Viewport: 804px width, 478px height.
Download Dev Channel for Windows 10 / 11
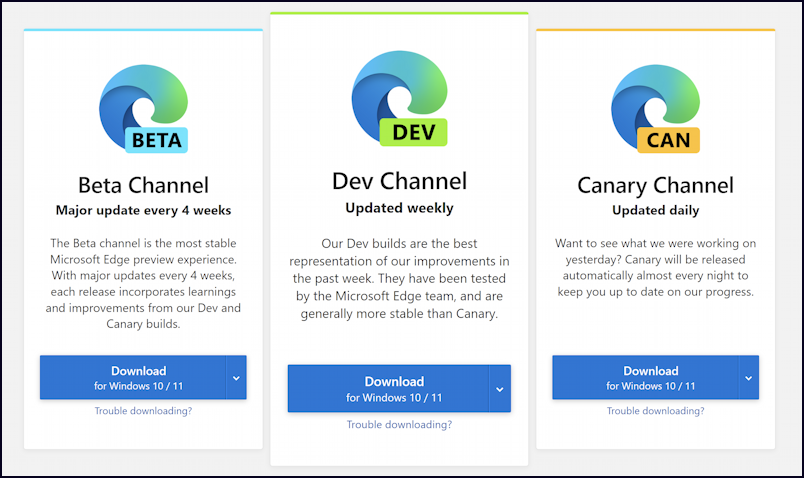point(388,389)
